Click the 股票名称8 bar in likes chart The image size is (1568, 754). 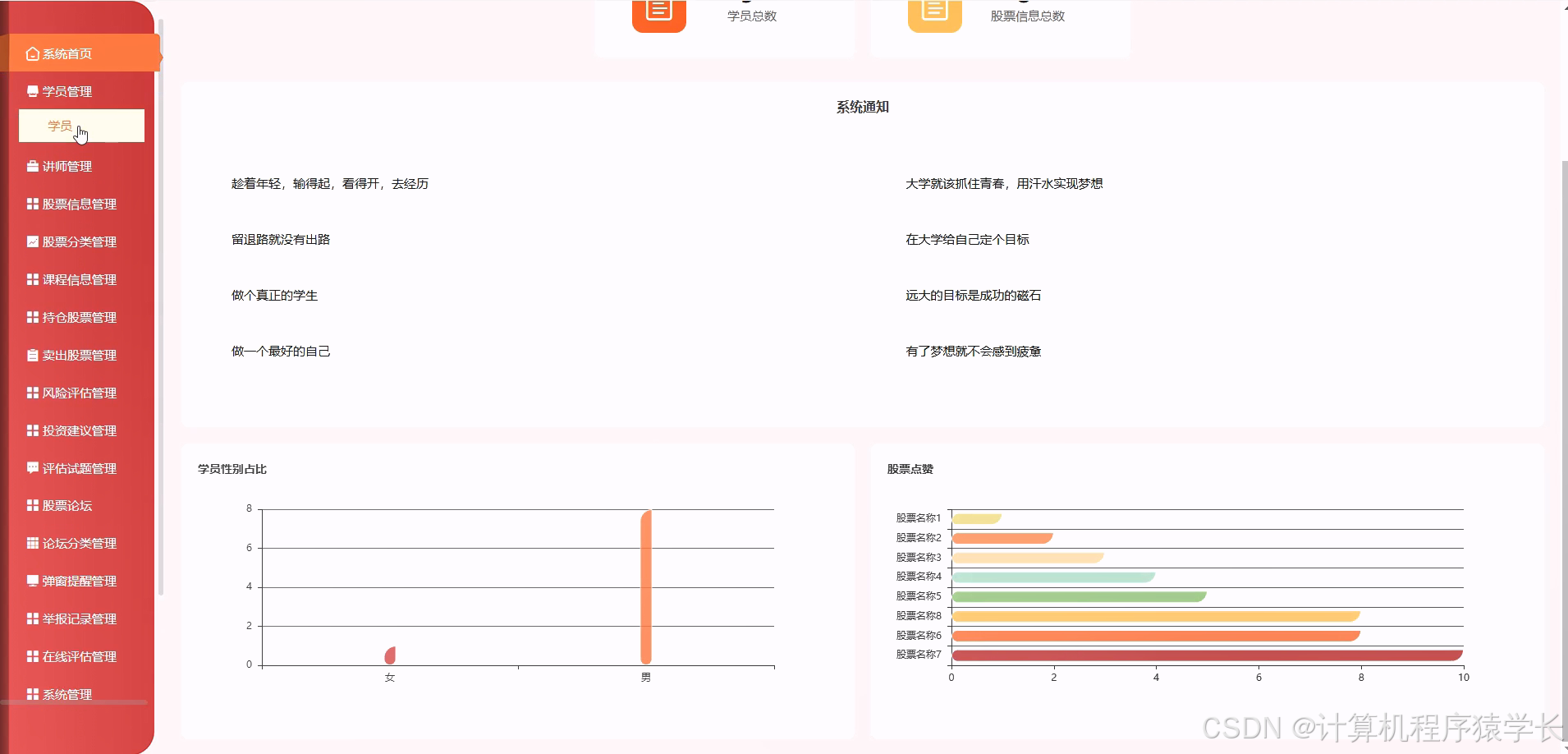click(1156, 616)
